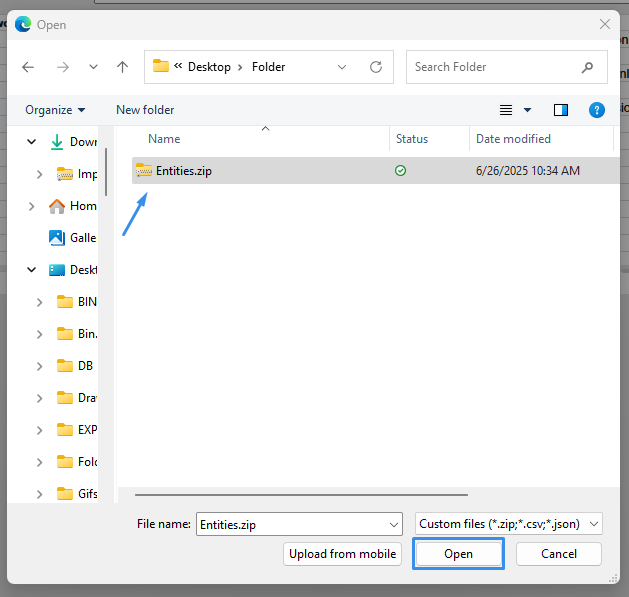
Task: Expand the Gifs folder node
Action: [39, 495]
